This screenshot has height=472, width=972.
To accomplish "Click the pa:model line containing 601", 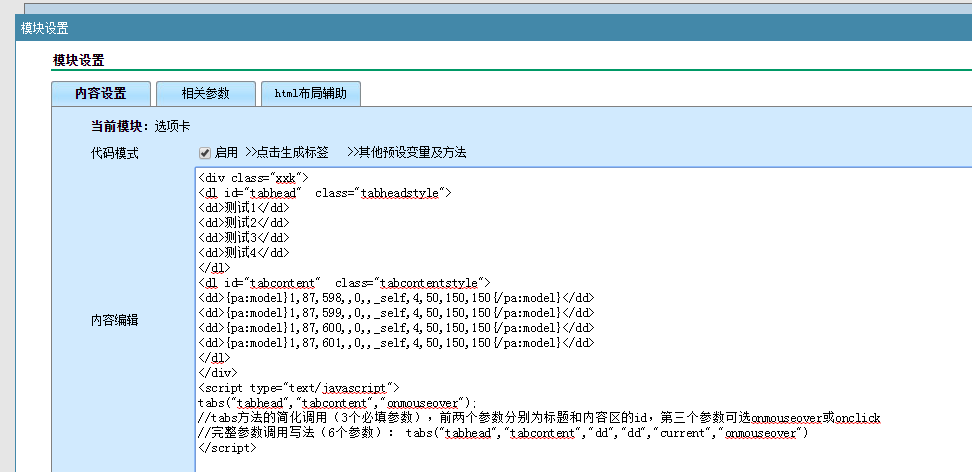I will 397,343.
